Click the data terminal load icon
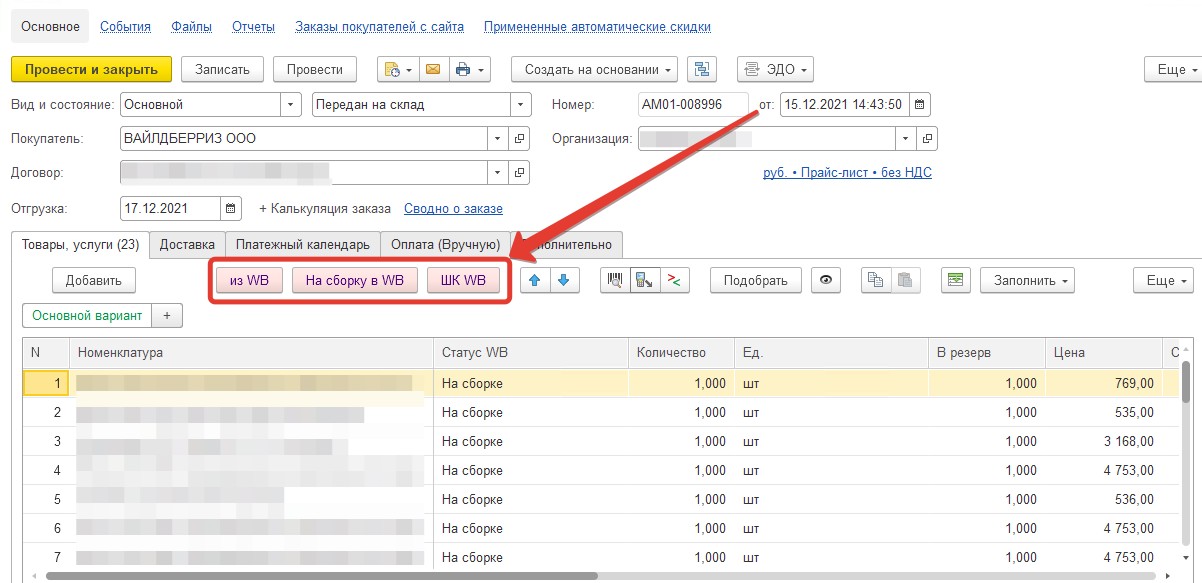This screenshot has height=583, width=1202. [645, 280]
